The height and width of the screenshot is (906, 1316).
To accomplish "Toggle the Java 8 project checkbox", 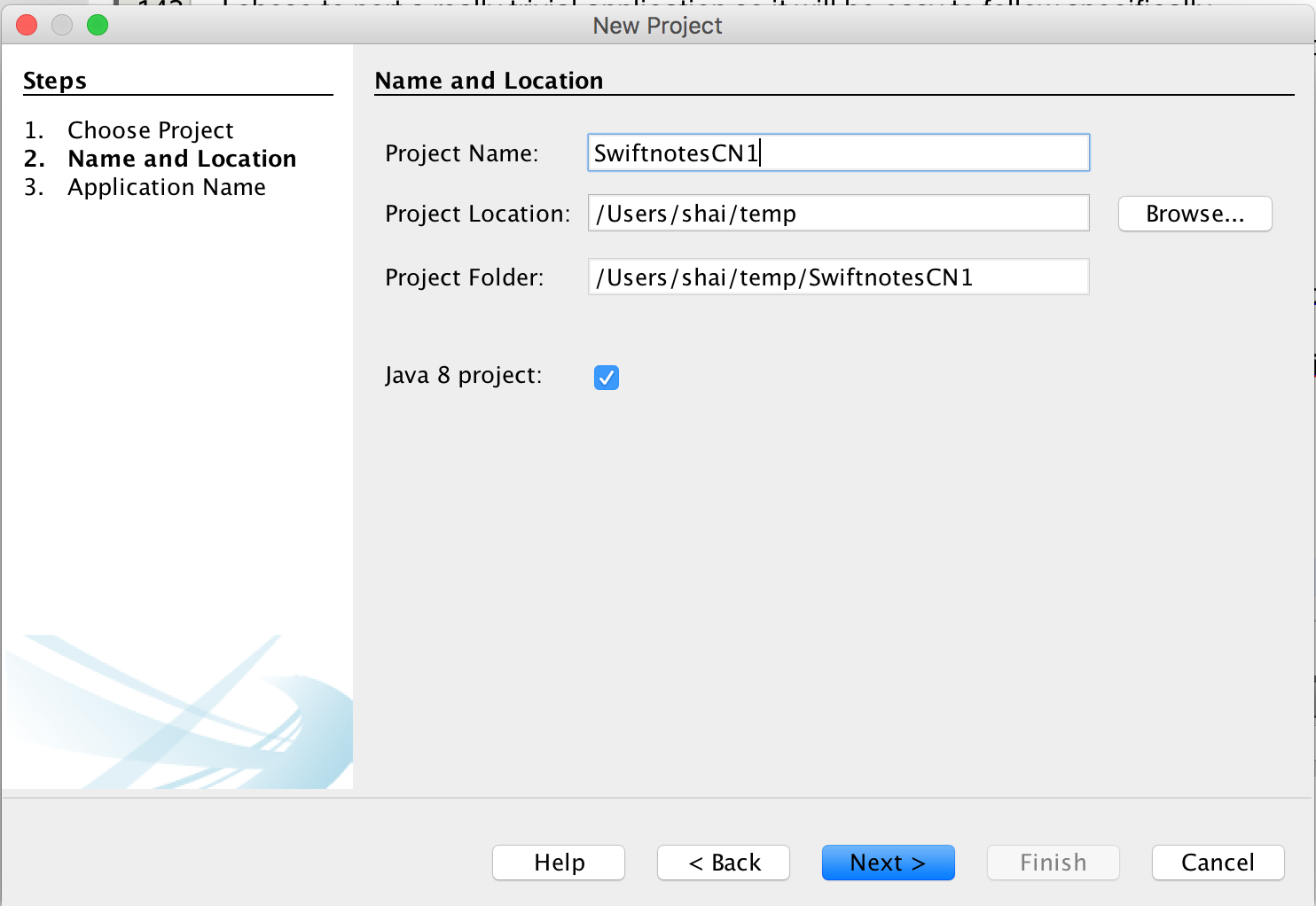I will coord(606,377).
